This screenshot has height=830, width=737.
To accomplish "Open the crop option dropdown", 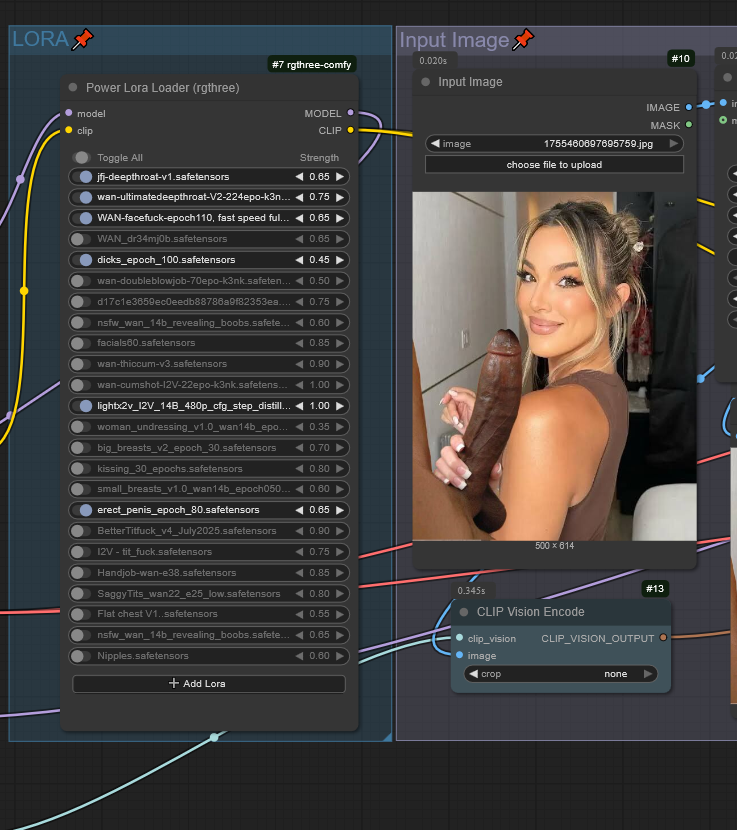I will pyautogui.click(x=560, y=674).
